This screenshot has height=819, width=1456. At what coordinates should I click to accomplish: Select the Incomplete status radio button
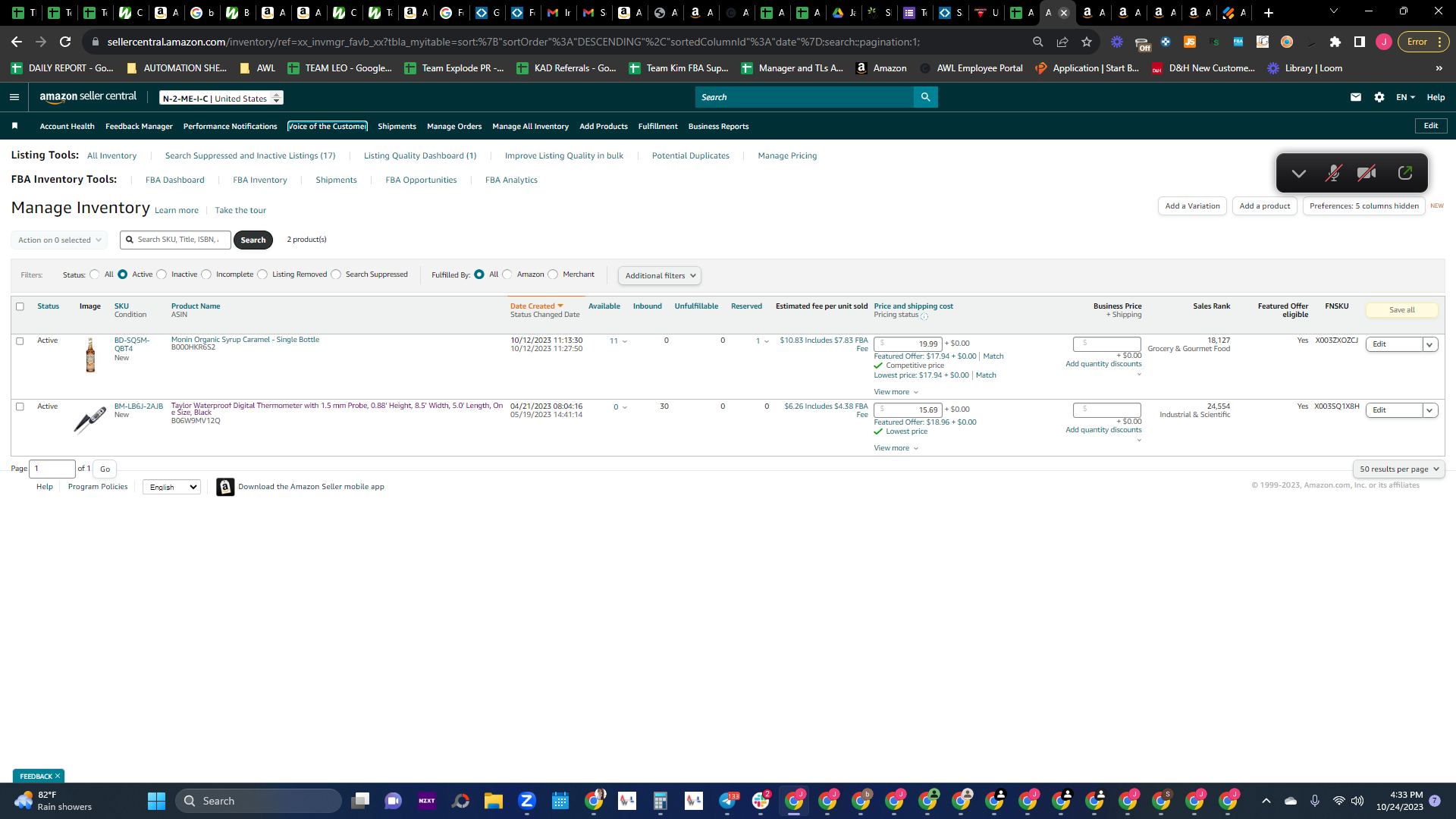[206, 275]
